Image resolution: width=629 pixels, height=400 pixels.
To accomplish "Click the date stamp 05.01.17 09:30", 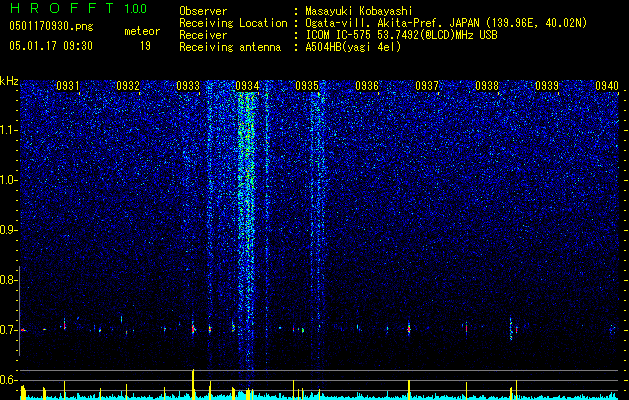I will (x=51, y=46).
